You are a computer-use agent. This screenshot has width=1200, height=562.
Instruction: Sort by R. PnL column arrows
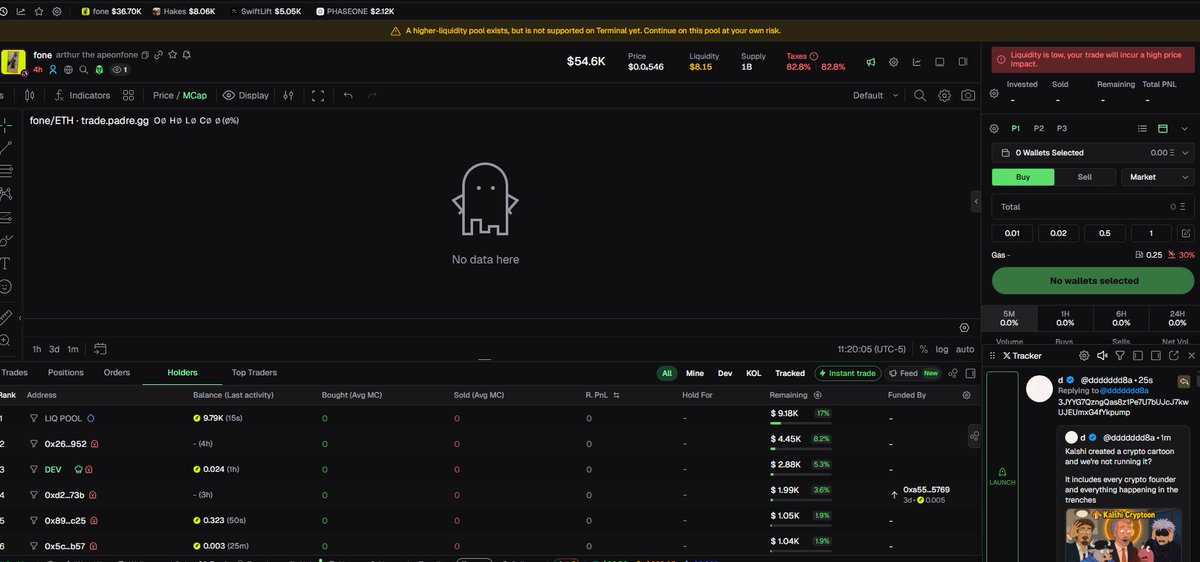tap(617, 396)
